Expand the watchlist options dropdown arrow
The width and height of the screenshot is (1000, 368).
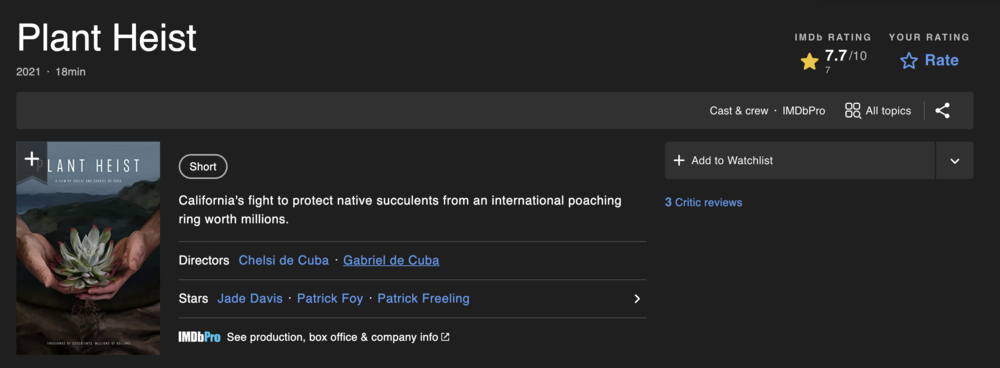click(955, 161)
